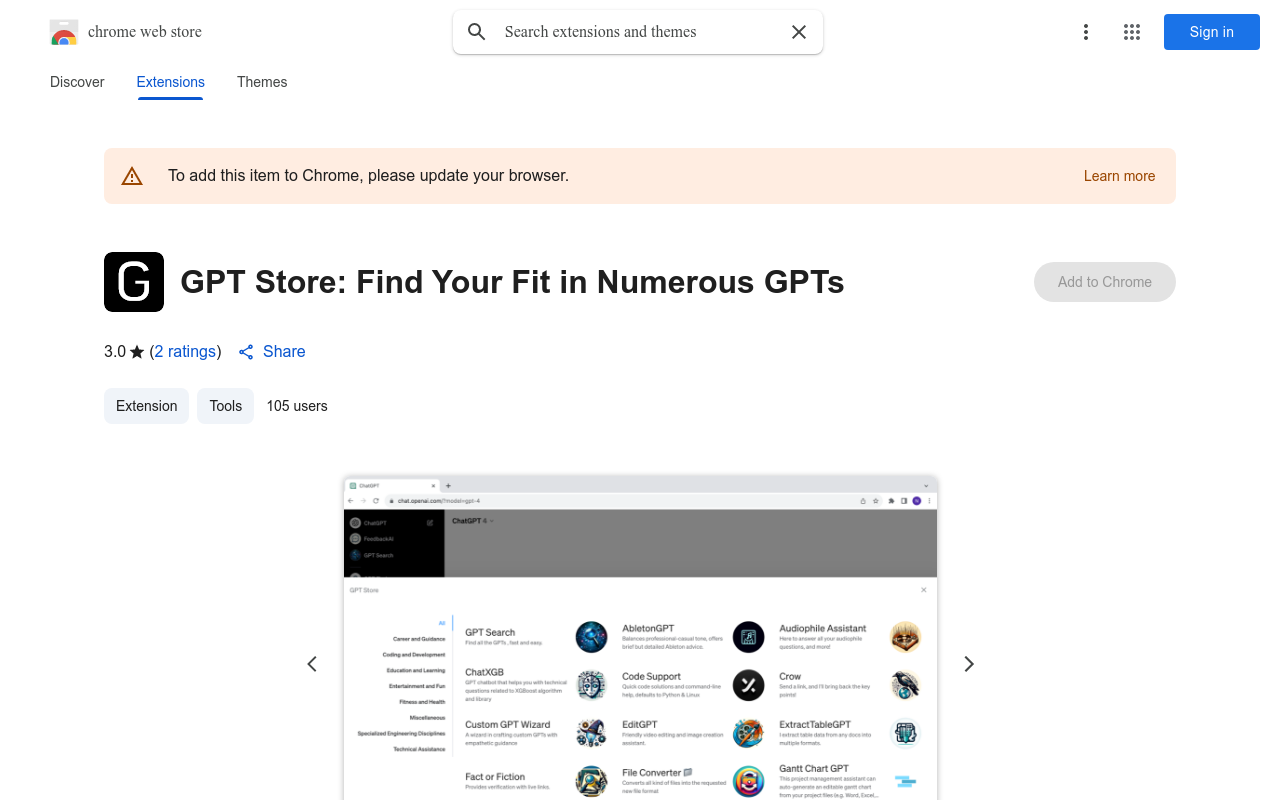The height and width of the screenshot is (800, 1280).
Task: Open the Discover tab
Action: (77, 82)
